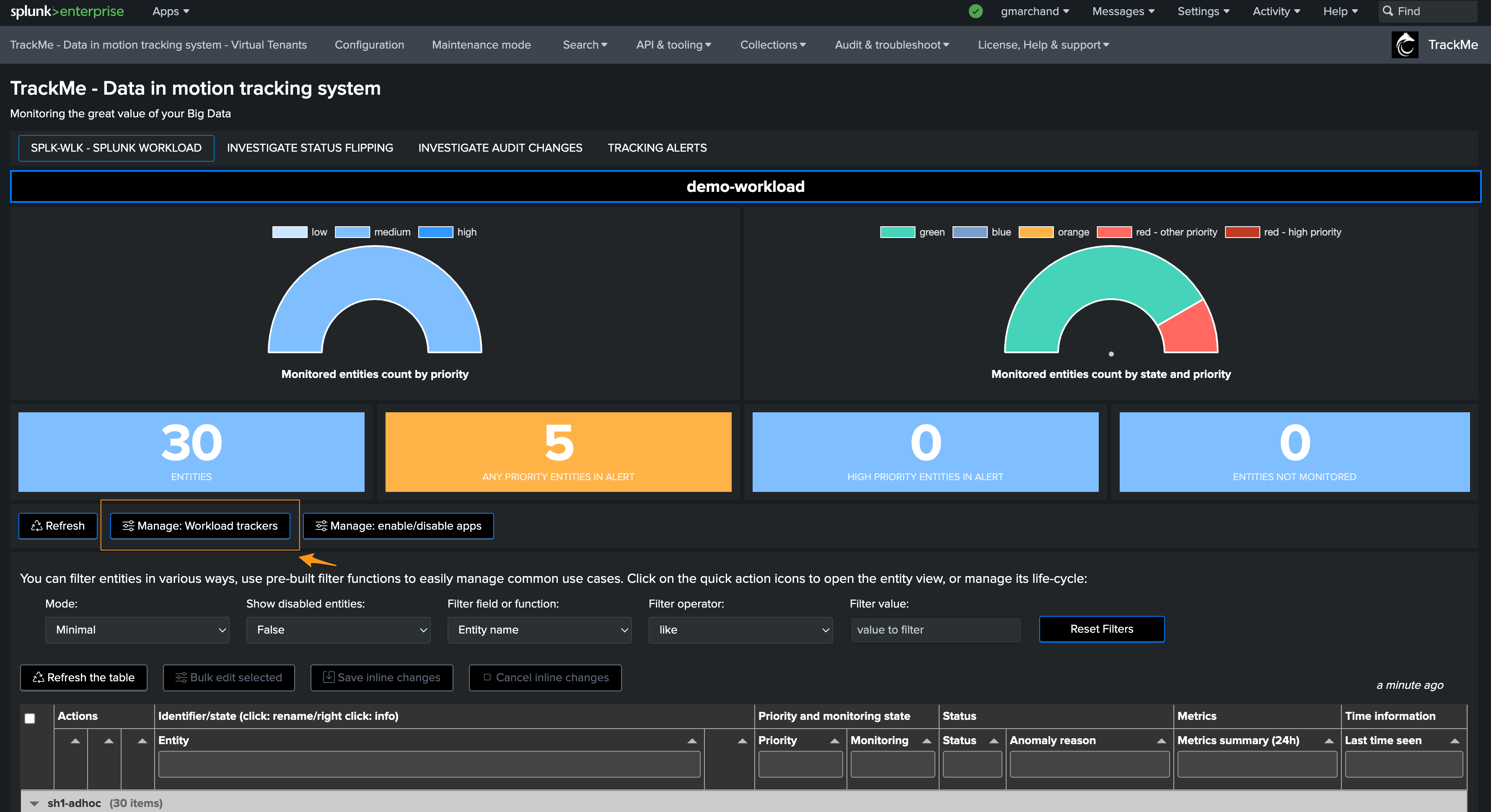Click the low priority legend swatch
1491x812 pixels.
pyautogui.click(x=290, y=232)
